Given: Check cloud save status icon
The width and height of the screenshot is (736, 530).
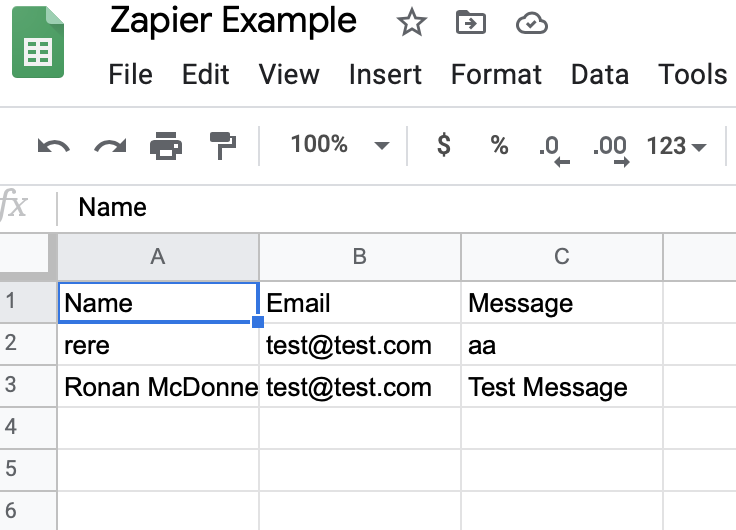Looking at the screenshot, I should click(531, 23).
